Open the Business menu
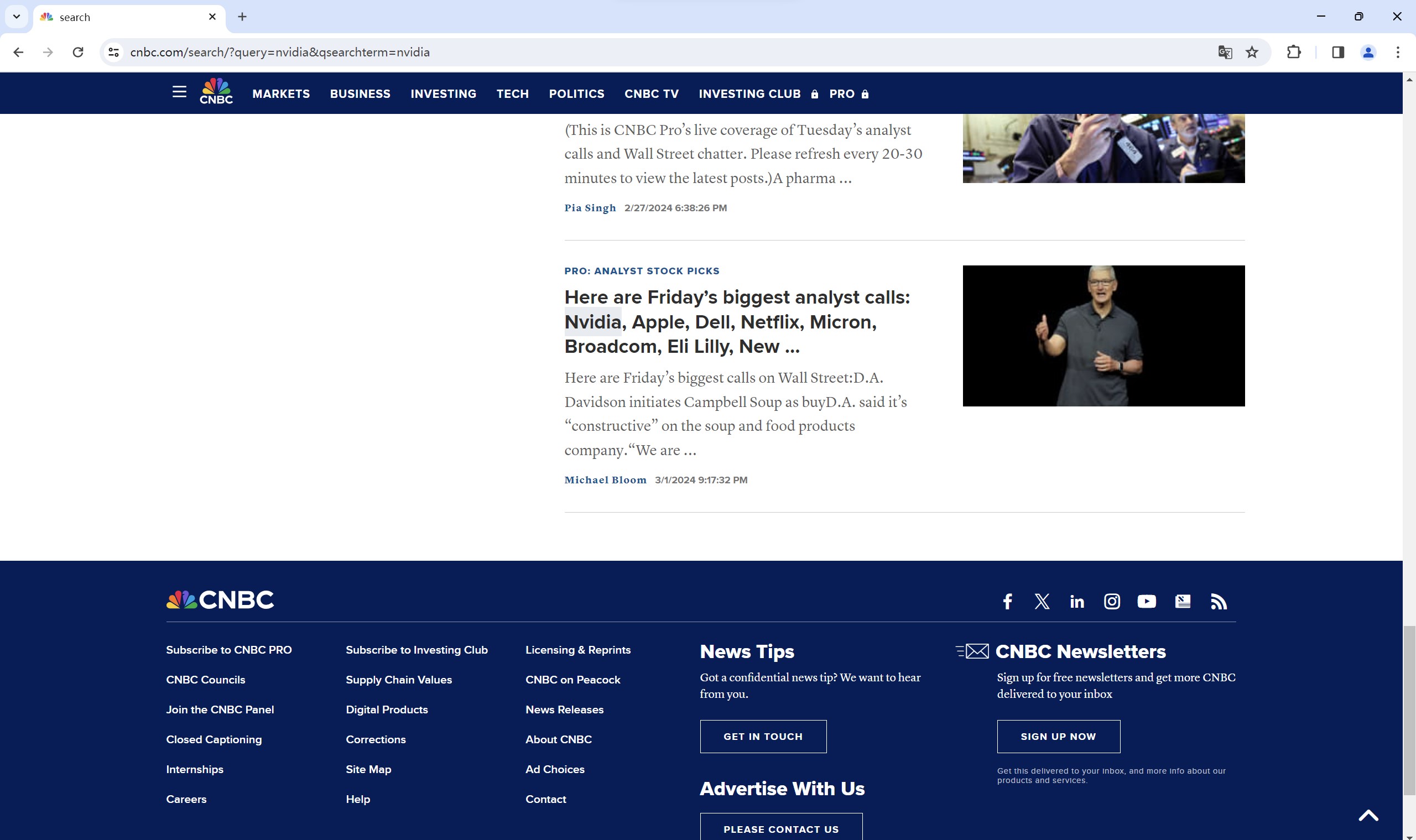Image resolution: width=1416 pixels, height=840 pixels. (360, 94)
